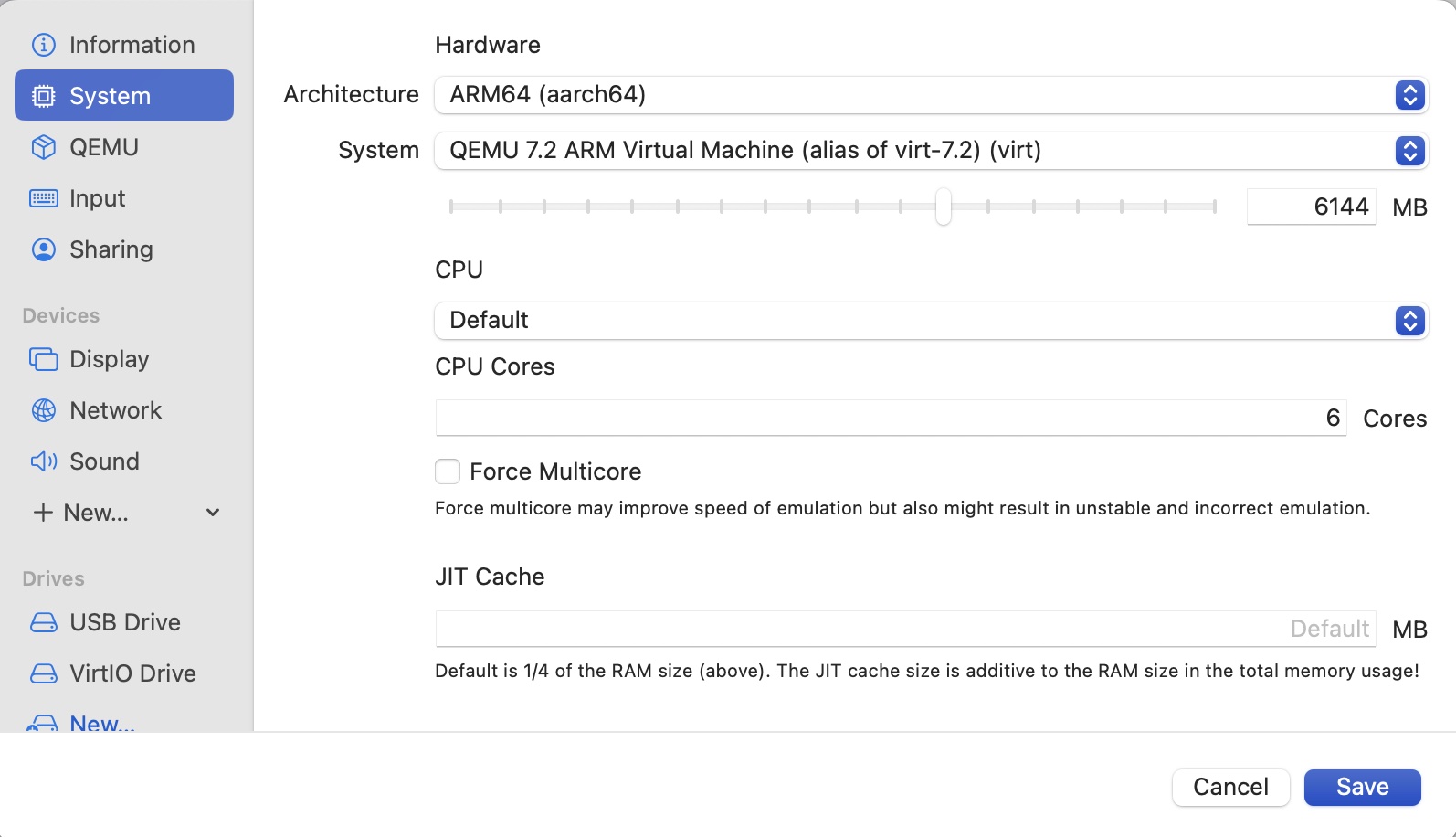Click the Sound speaker icon
Image resolution: width=1456 pixels, height=837 pixels.
[44, 461]
